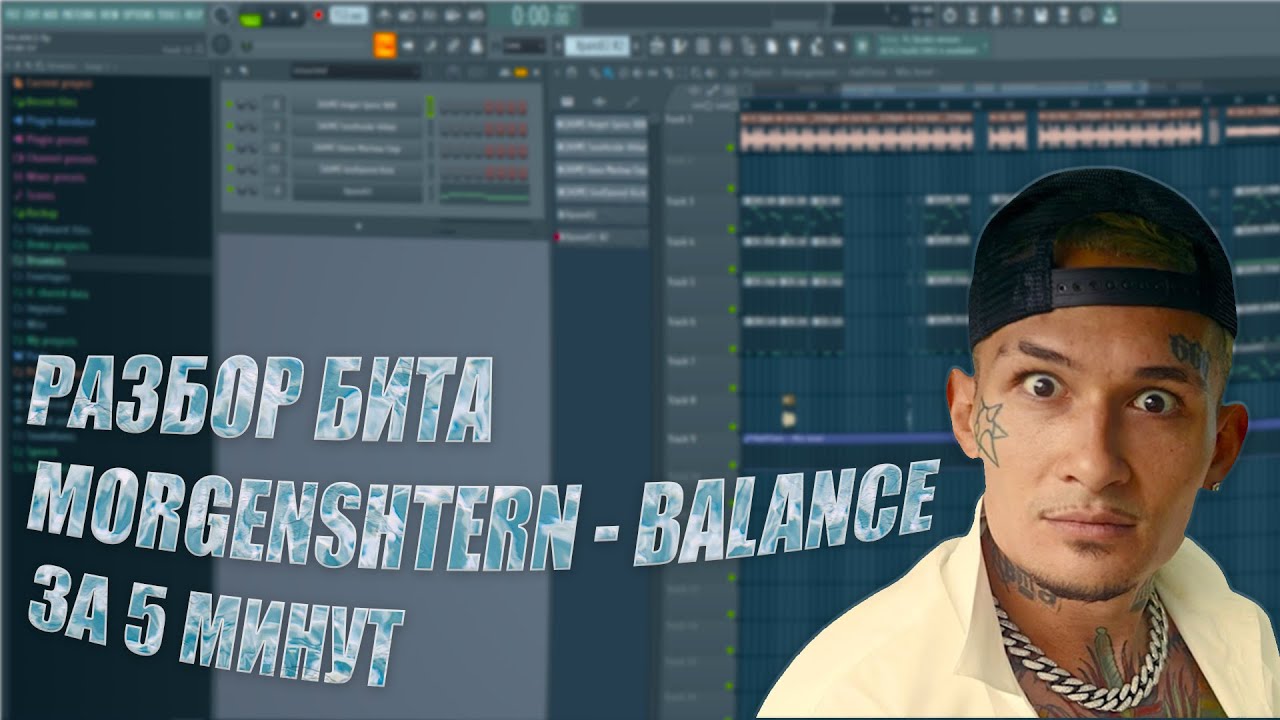Open the ADD menu
This screenshot has width=1280, height=720.
50,15
